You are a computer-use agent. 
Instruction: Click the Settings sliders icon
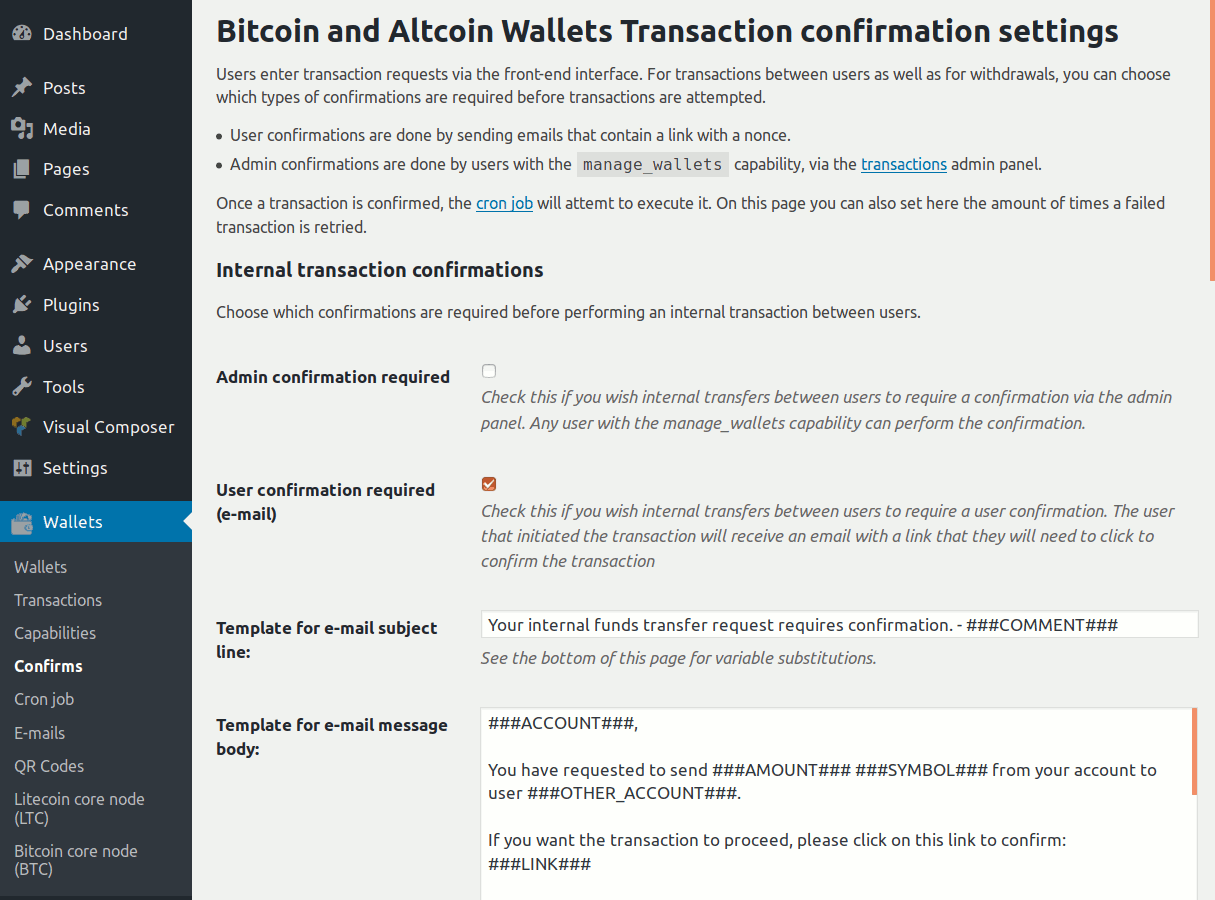coord(22,468)
